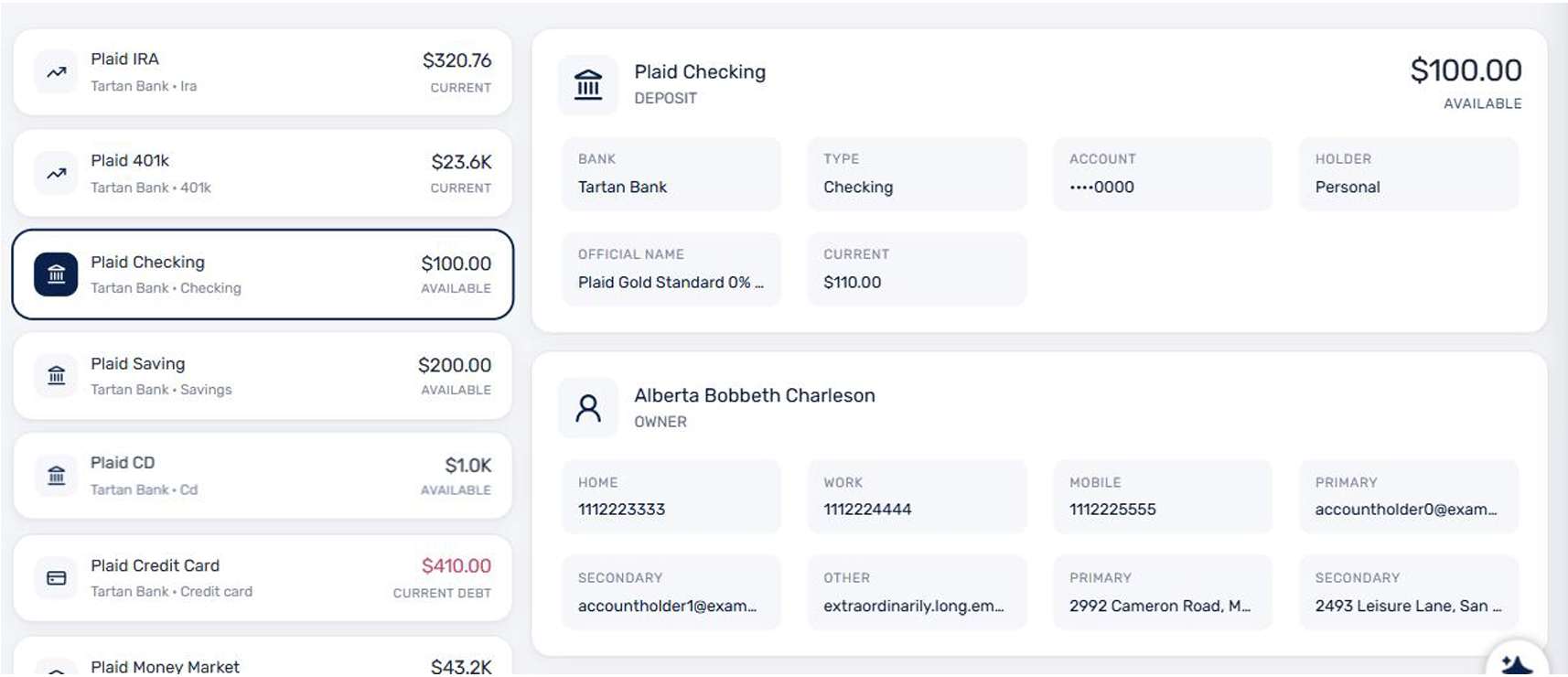Click the primary email accountholder0 field

pyautogui.click(x=1409, y=497)
